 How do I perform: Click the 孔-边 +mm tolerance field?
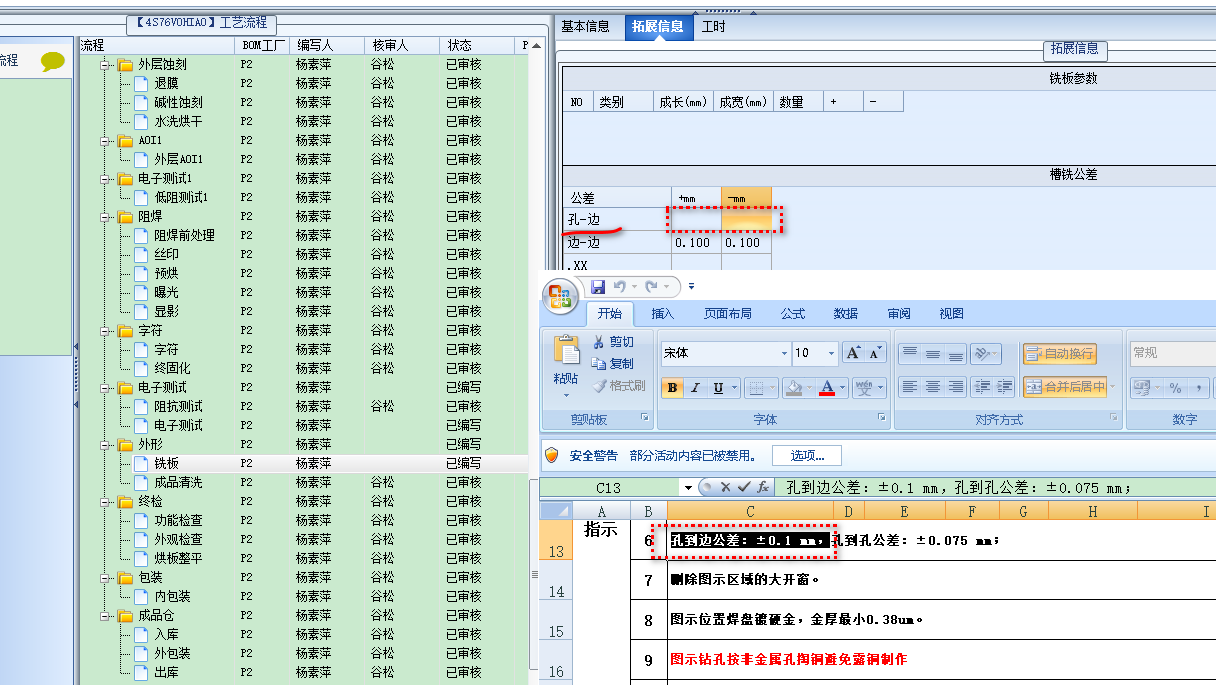click(x=696, y=220)
